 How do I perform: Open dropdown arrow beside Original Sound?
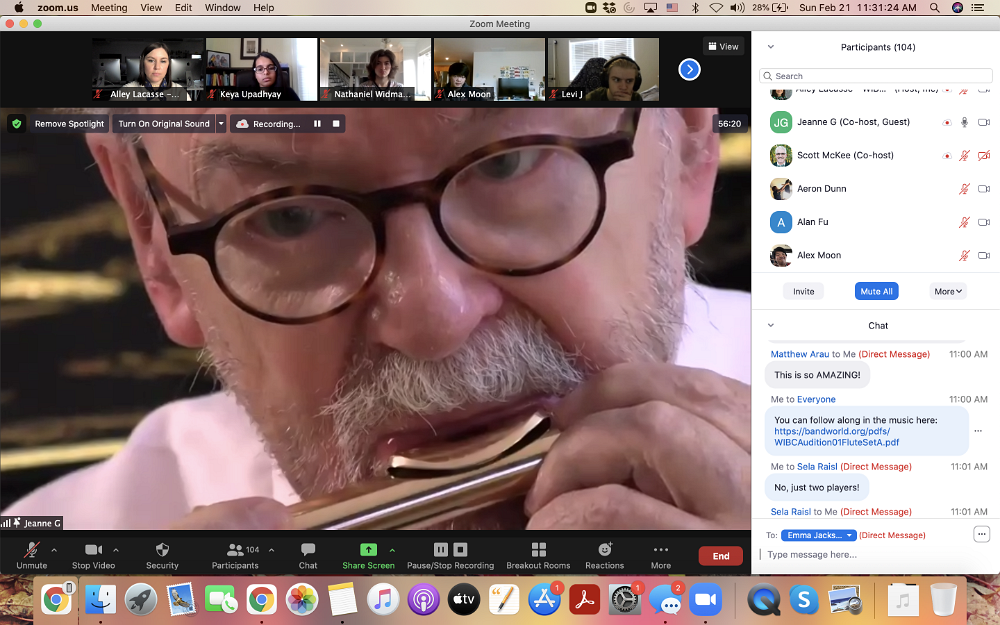(221, 124)
